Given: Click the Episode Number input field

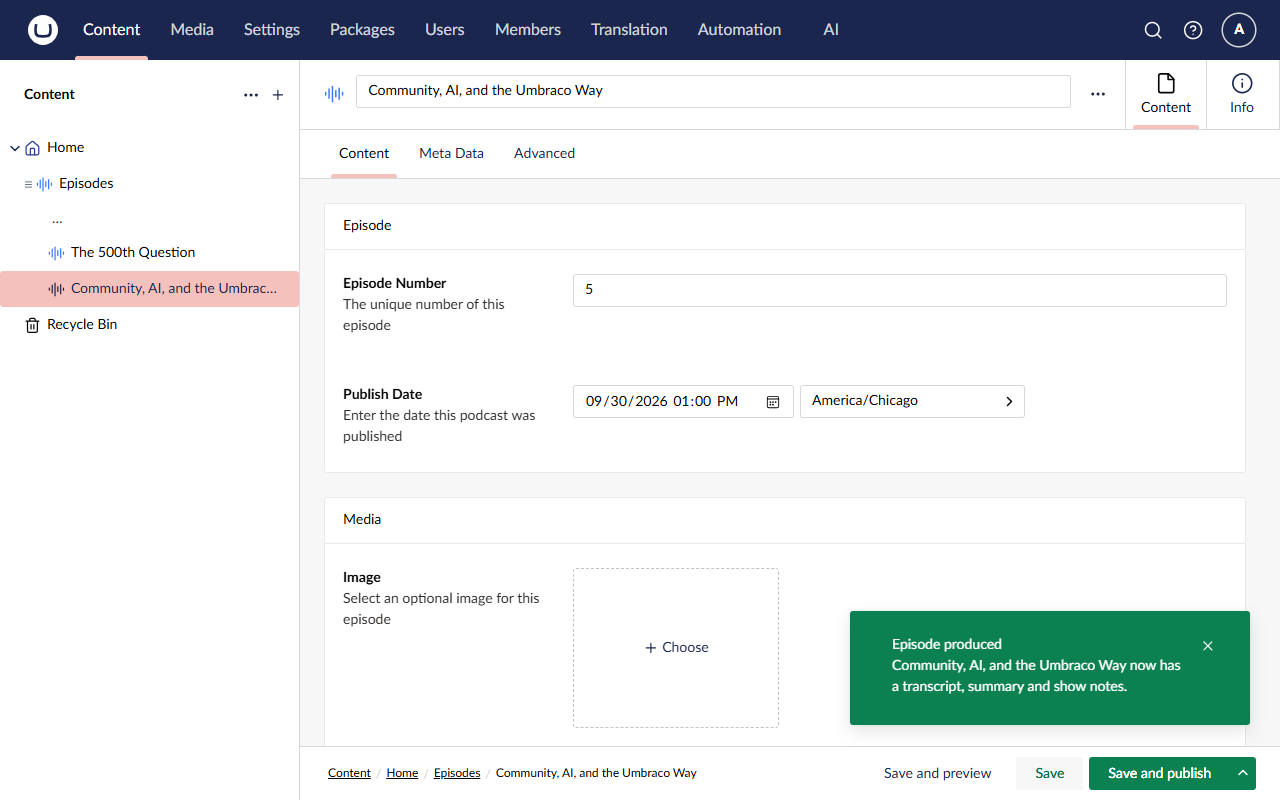Looking at the screenshot, I should coord(900,290).
